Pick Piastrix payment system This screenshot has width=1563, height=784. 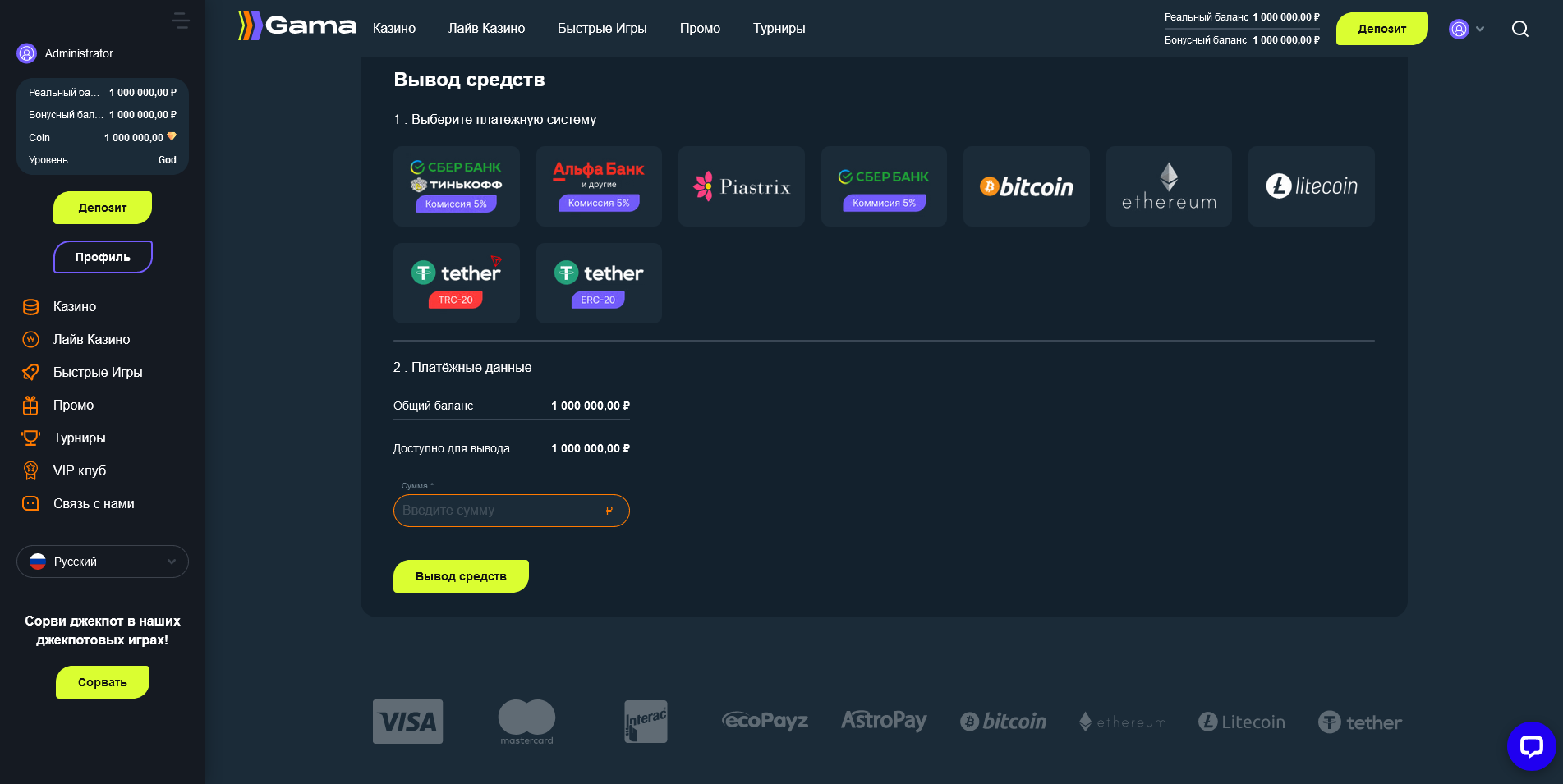click(741, 186)
